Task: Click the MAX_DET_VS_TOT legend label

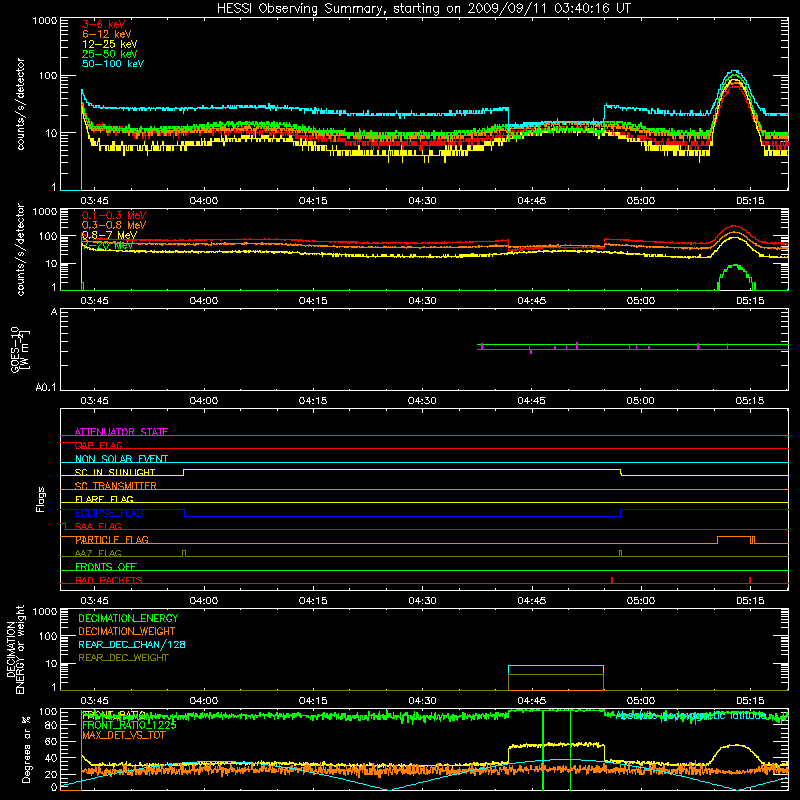Action: coord(123,736)
